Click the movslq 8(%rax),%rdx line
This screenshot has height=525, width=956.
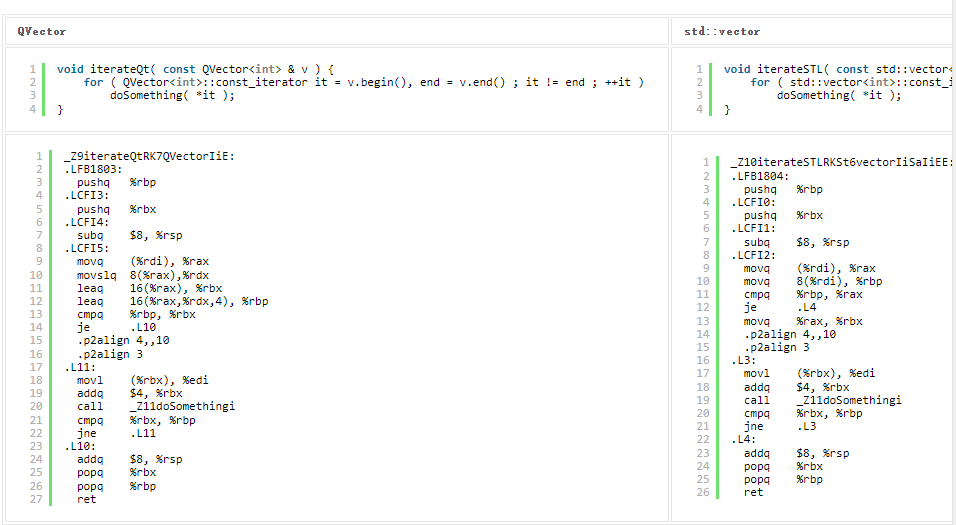[x=143, y=275]
